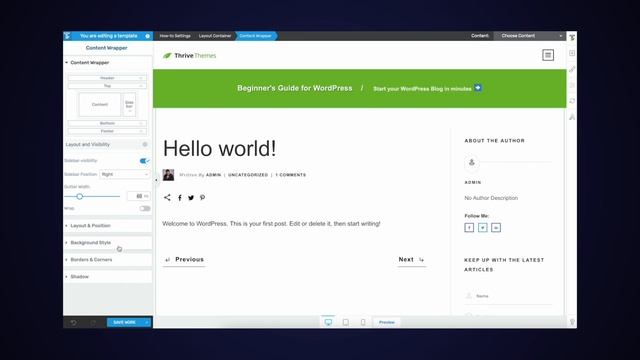Click the '1 COMMENTS' link
Screen dimensions: 640x360
tap(291, 175)
